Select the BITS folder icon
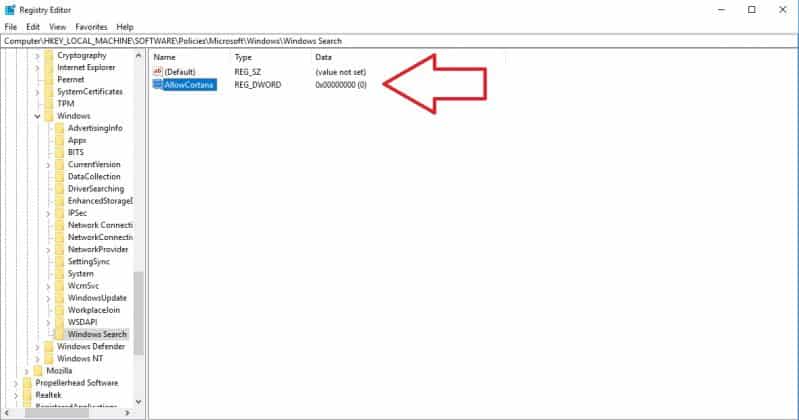This screenshot has height=420, width=799. [x=60, y=152]
